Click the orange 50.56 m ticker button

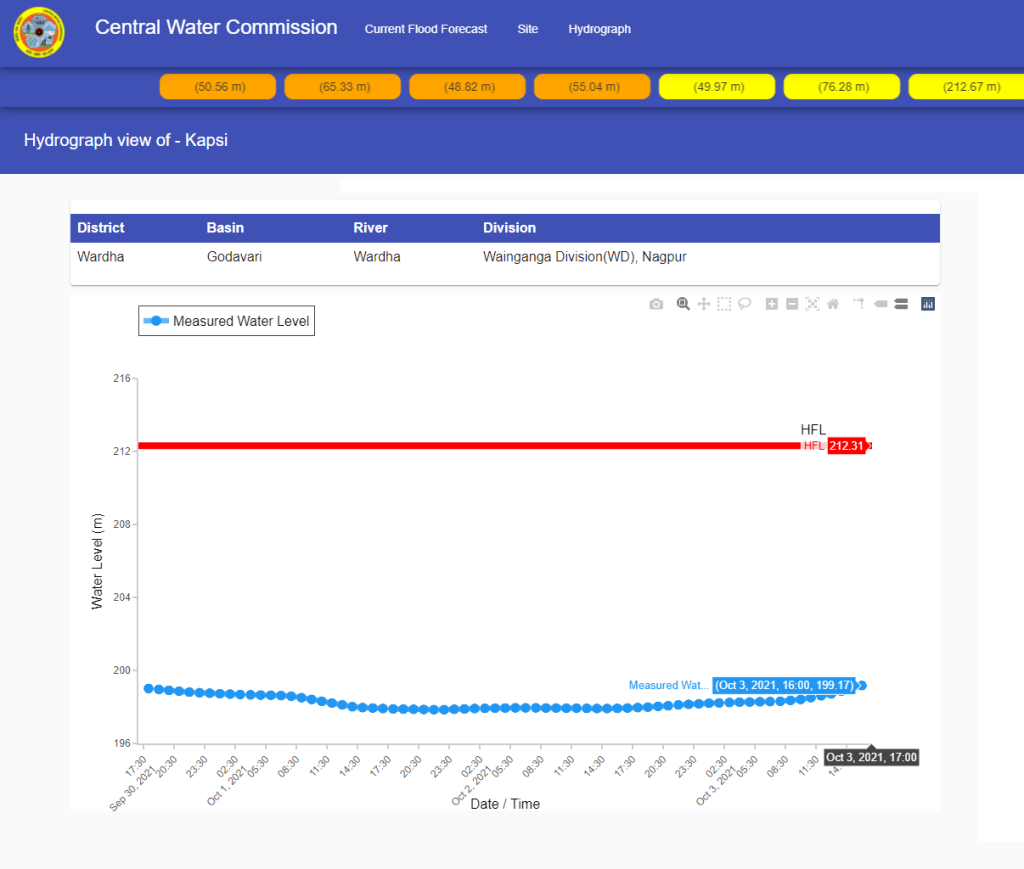pyautogui.click(x=217, y=87)
